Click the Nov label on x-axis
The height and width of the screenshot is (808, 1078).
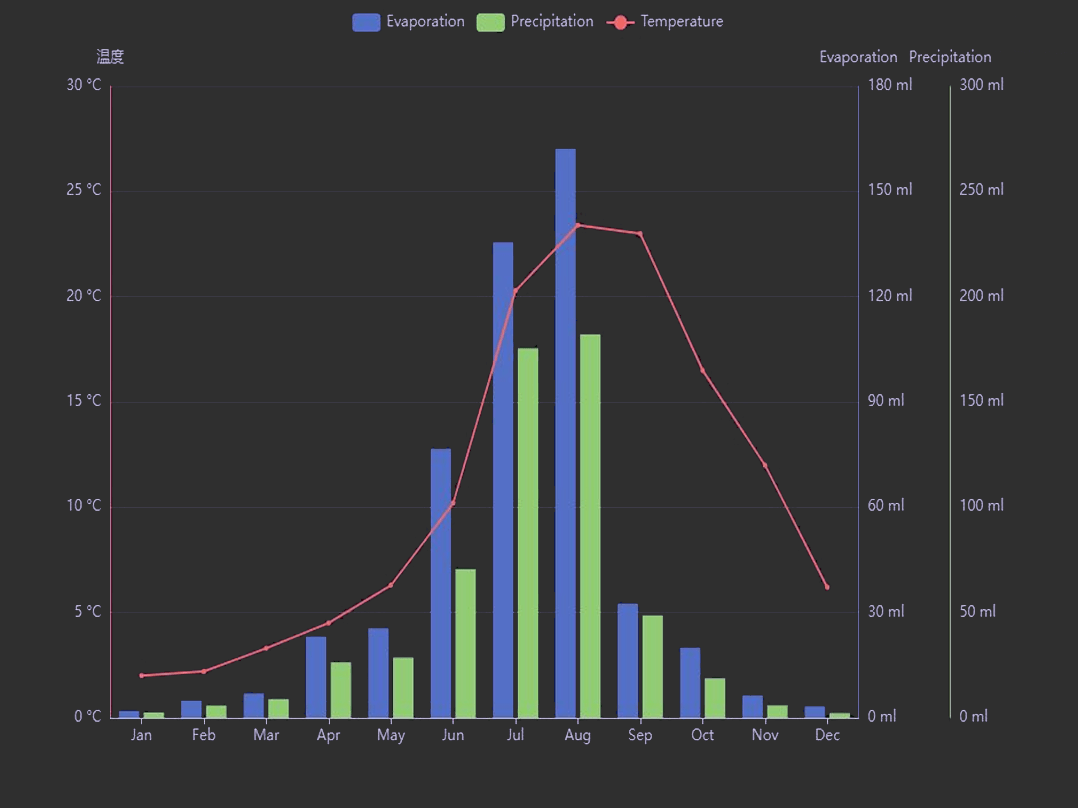click(765, 735)
